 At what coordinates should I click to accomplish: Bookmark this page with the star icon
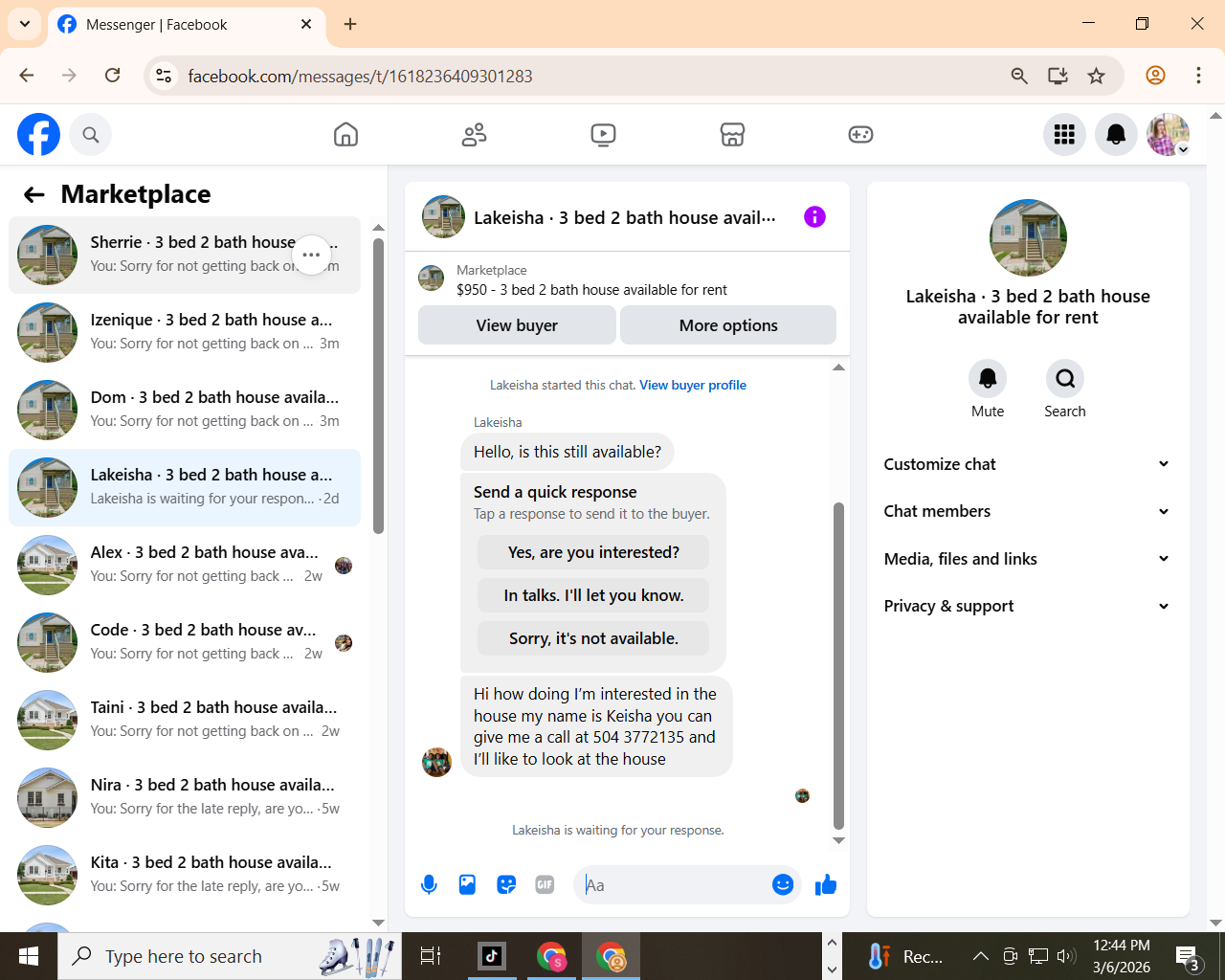[1097, 76]
